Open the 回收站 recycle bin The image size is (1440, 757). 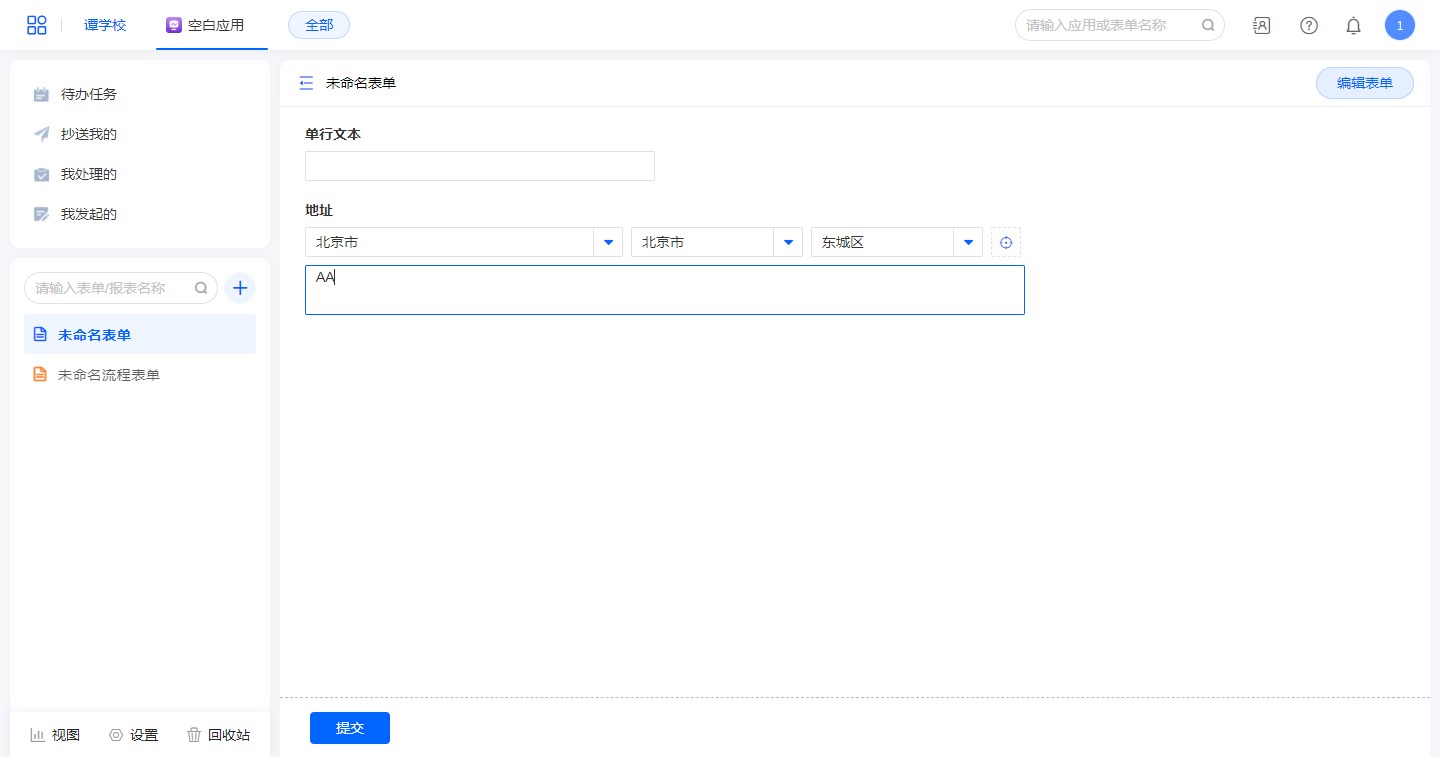pos(219,735)
